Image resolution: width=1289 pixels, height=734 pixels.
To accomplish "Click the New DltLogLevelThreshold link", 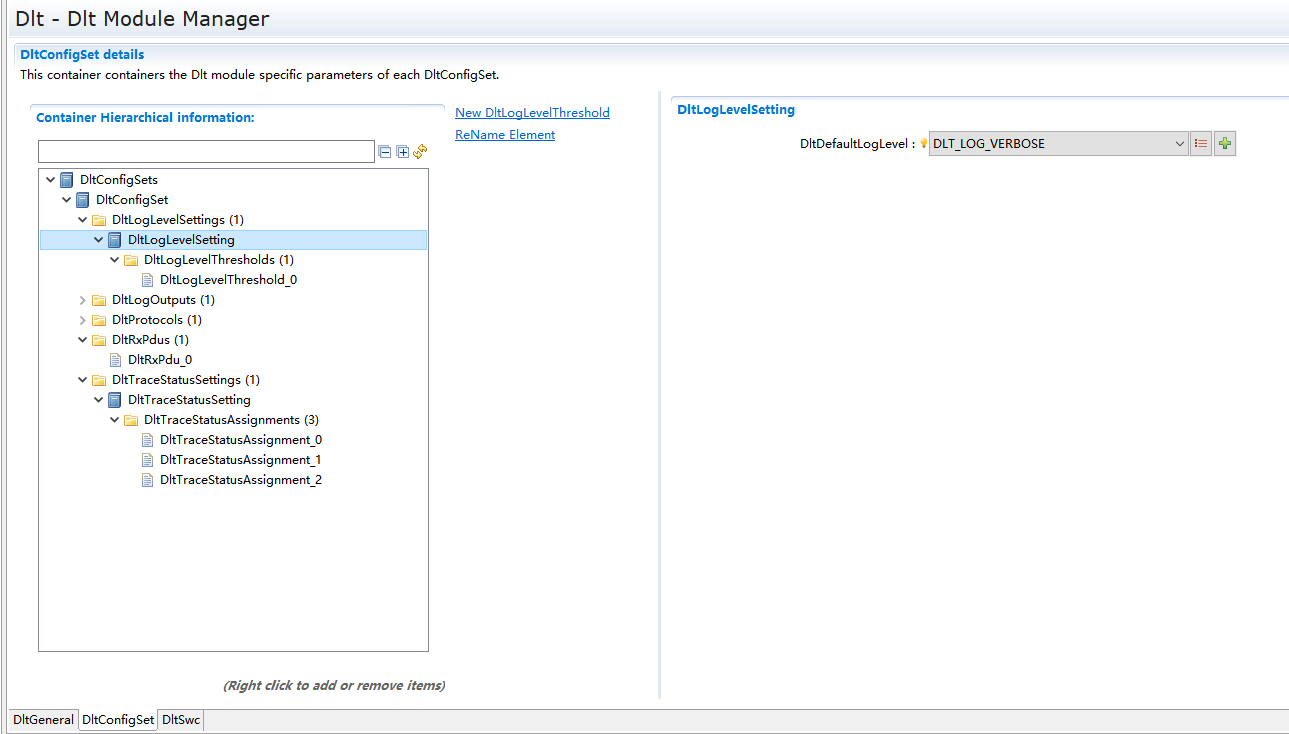I will point(532,113).
